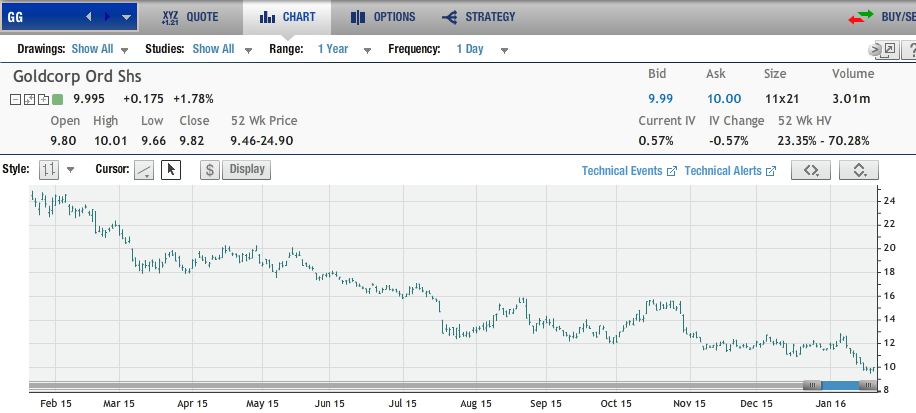Switch to the Quote tab
This screenshot has width=916, height=413.
point(190,17)
